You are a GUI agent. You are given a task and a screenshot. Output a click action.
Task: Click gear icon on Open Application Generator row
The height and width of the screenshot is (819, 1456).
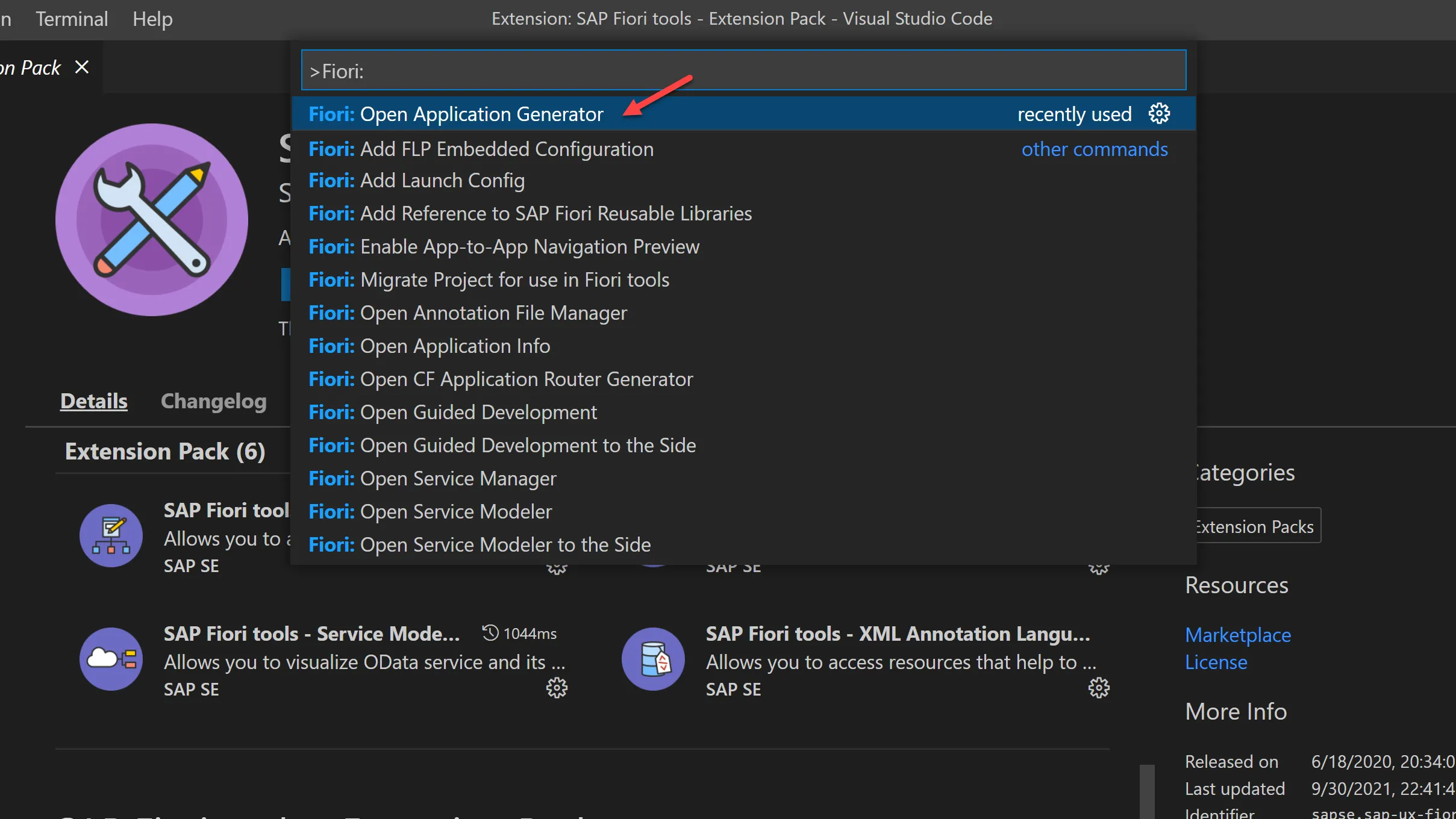[1159, 113]
